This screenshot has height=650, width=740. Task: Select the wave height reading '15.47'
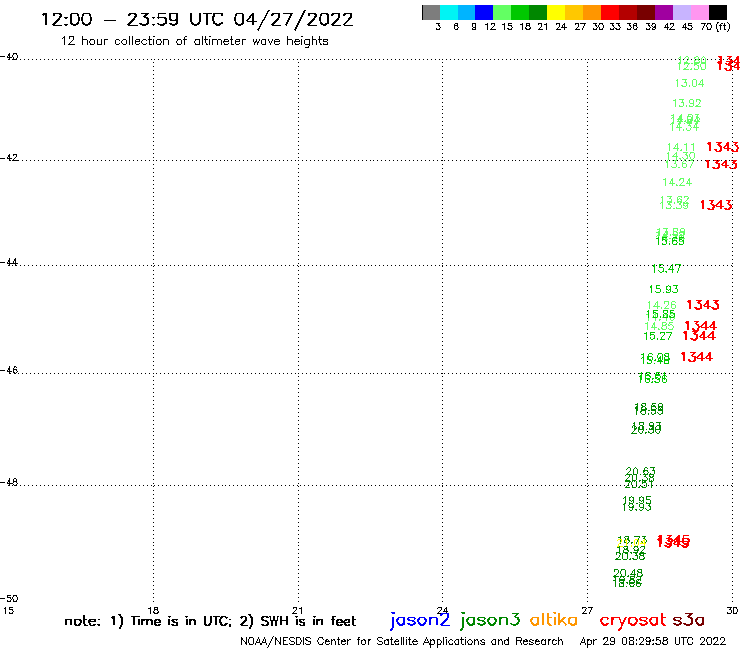click(666, 269)
